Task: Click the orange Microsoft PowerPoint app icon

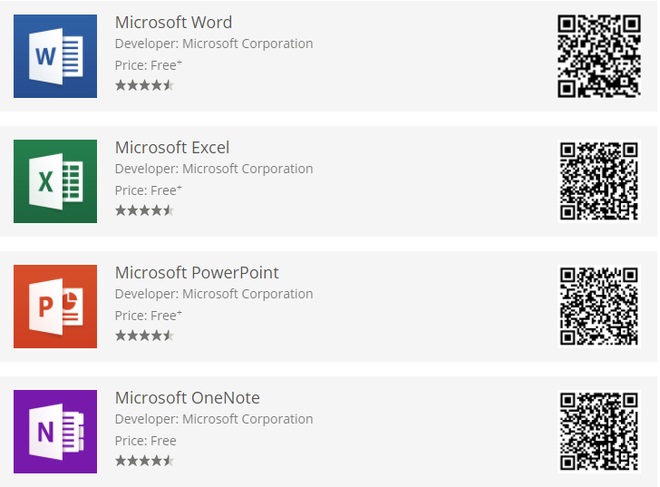Action: point(55,306)
